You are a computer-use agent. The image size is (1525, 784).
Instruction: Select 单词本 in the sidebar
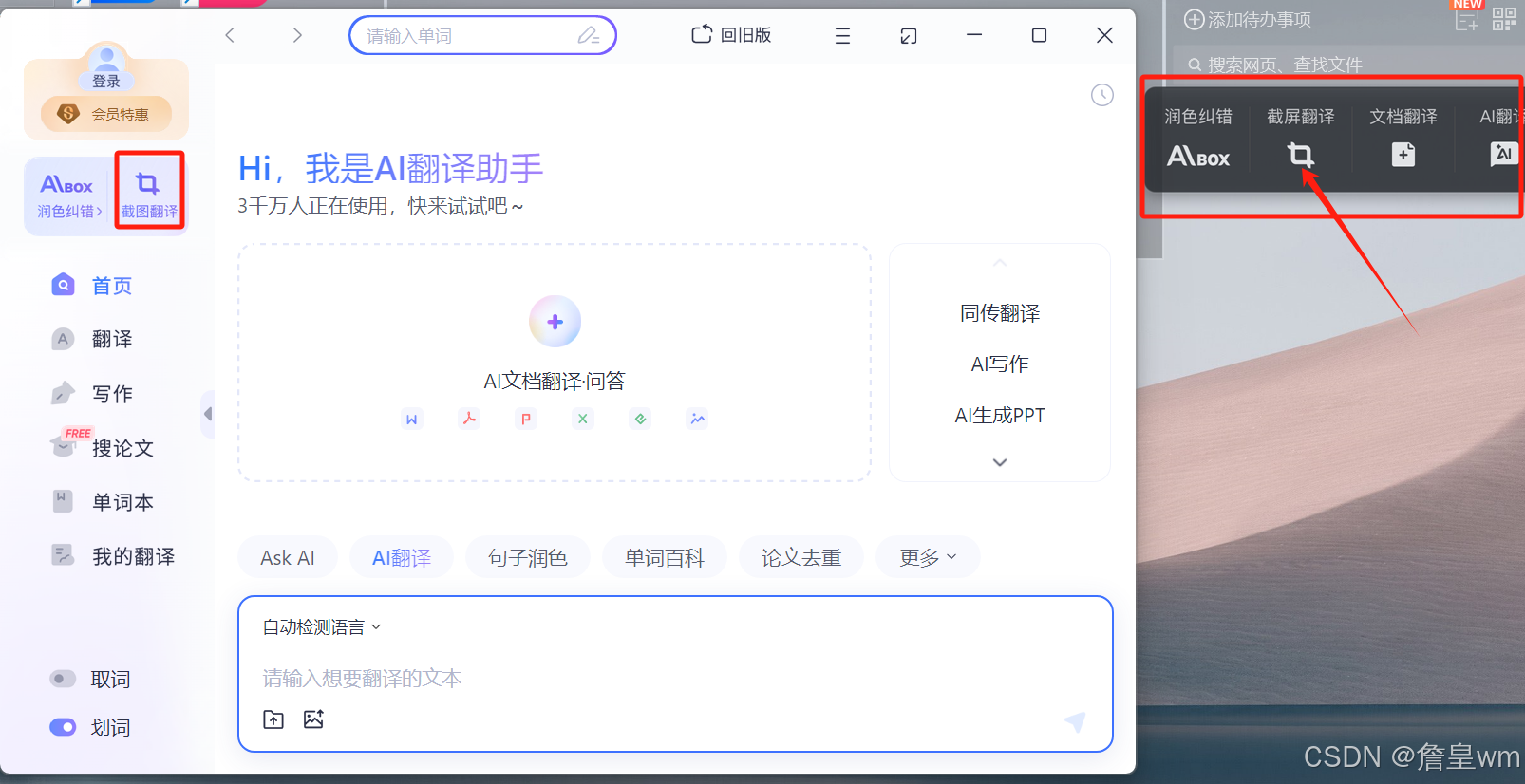tap(103, 502)
